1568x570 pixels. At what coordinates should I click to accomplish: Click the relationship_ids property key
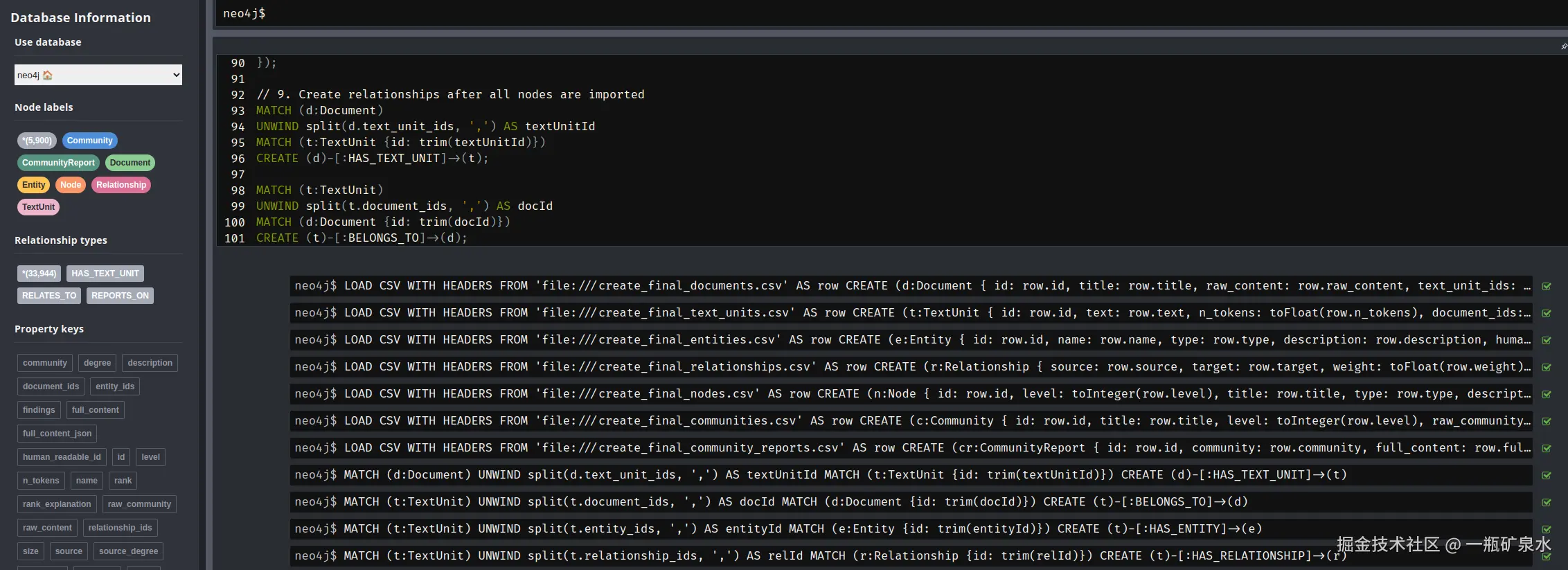click(x=120, y=528)
